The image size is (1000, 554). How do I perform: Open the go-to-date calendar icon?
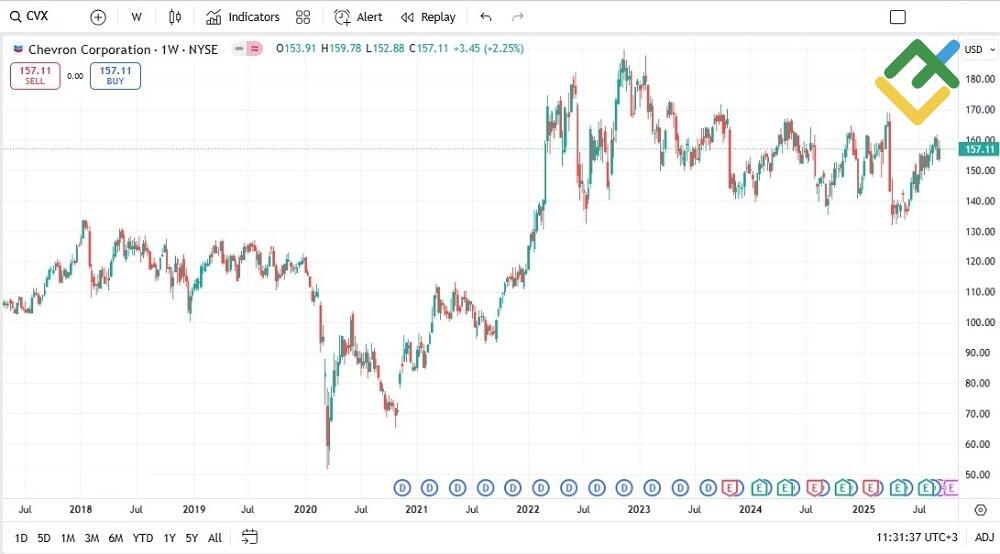tap(249, 537)
